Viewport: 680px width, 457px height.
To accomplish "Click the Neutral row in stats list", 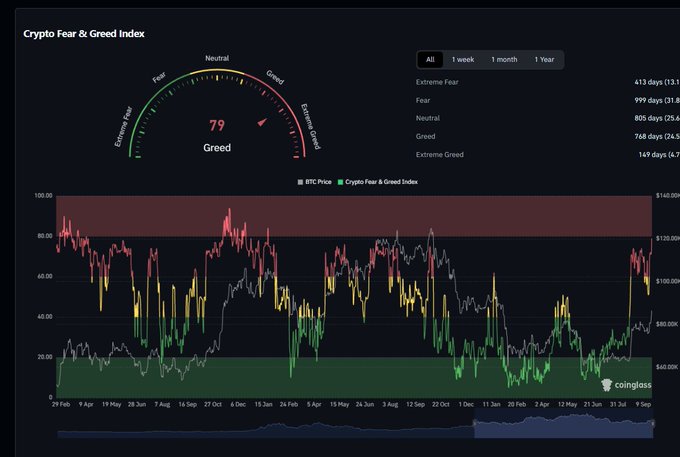I will point(548,118).
